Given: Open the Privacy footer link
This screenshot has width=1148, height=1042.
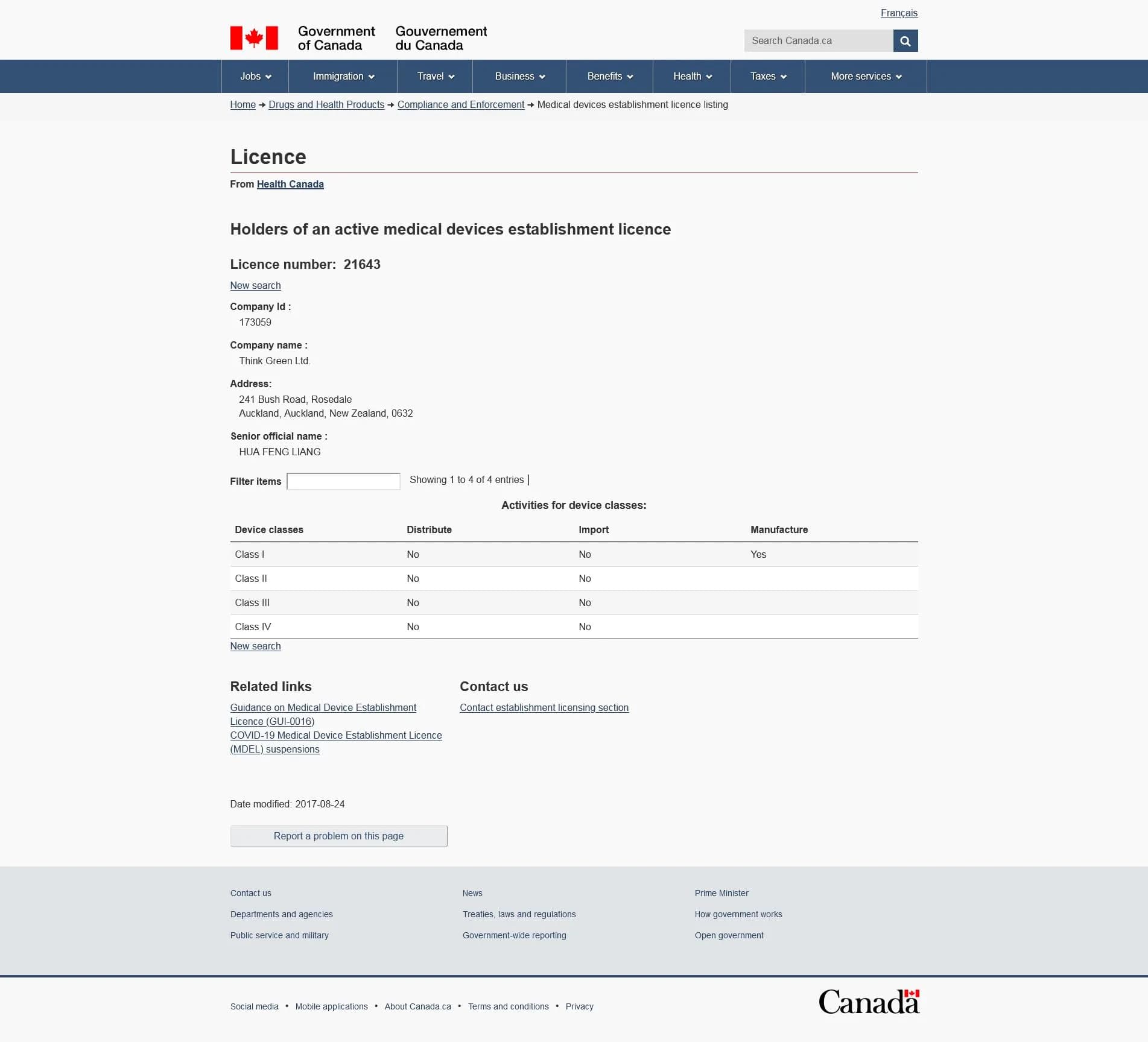Looking at the screenshot, I should [580, 1007].
